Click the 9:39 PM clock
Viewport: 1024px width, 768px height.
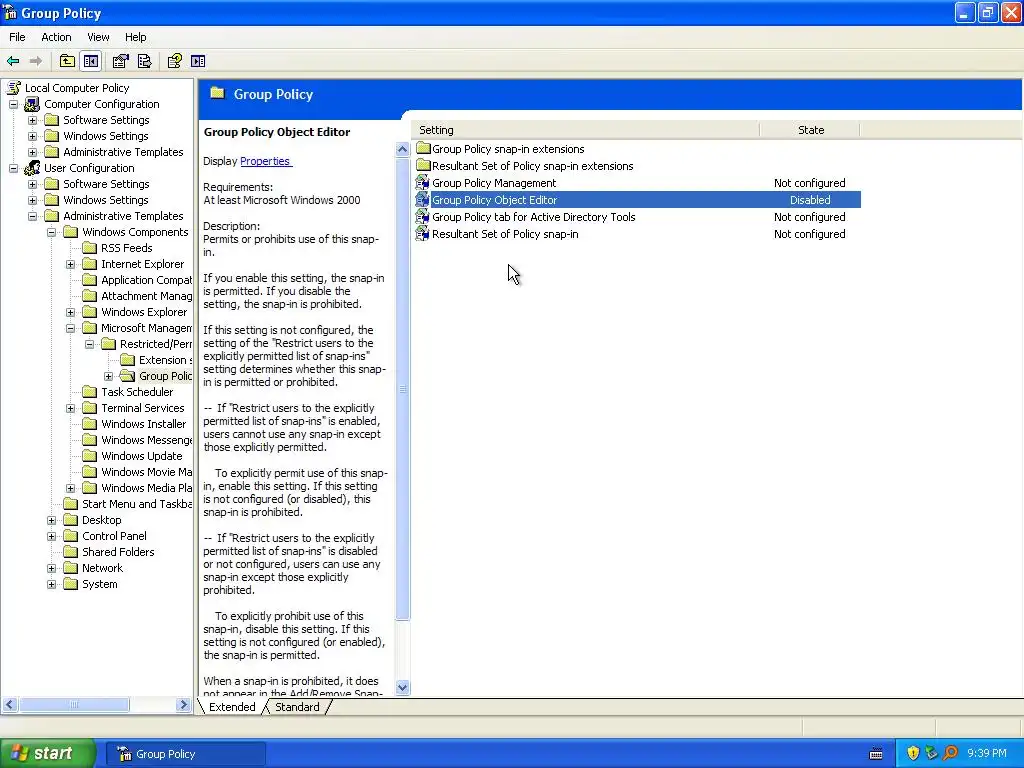(987, 753)
